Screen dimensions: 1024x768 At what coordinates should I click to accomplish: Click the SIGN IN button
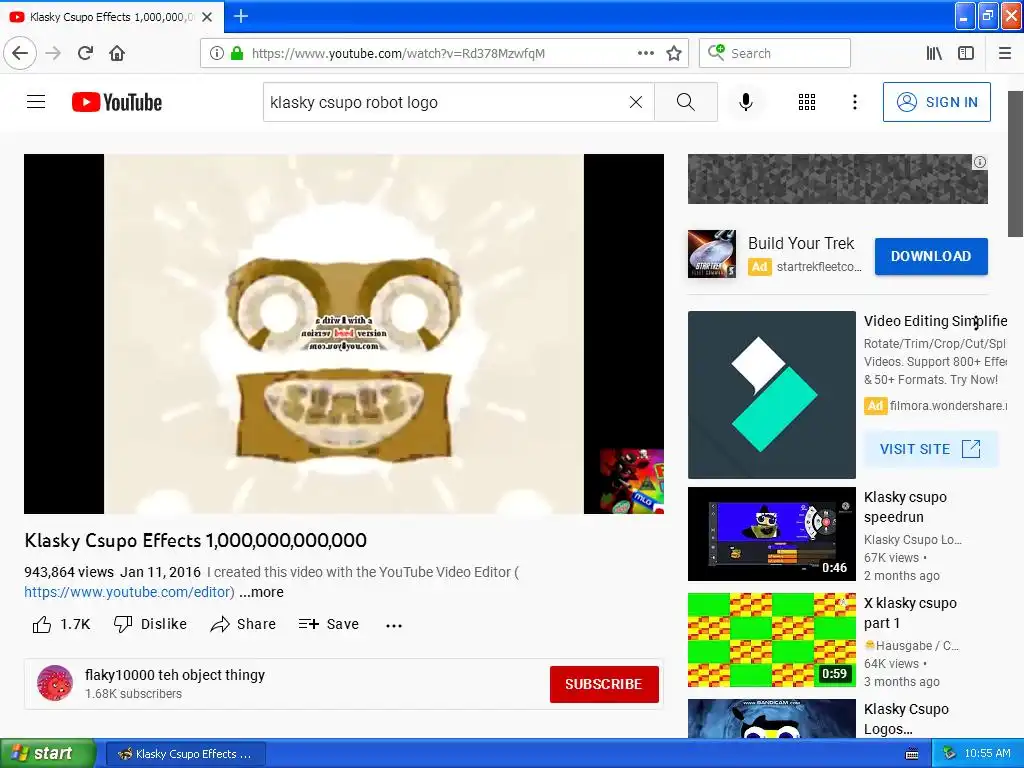pyautogui.click(x=936, y=102)
